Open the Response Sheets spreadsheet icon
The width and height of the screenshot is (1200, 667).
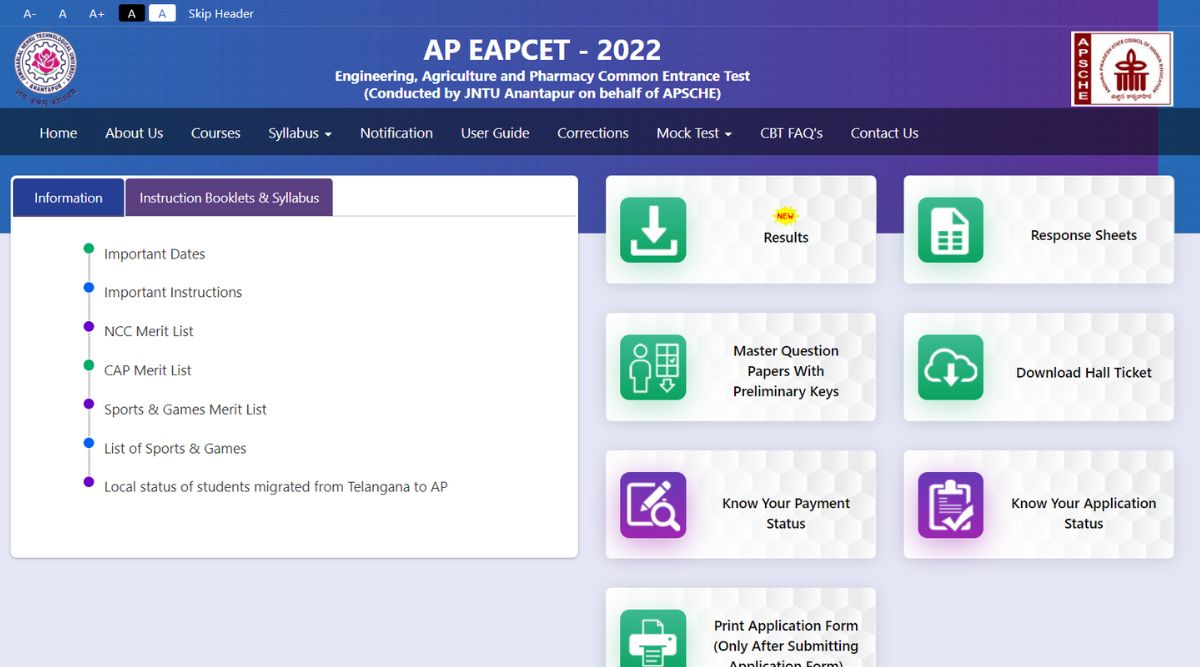click(950, 230)
